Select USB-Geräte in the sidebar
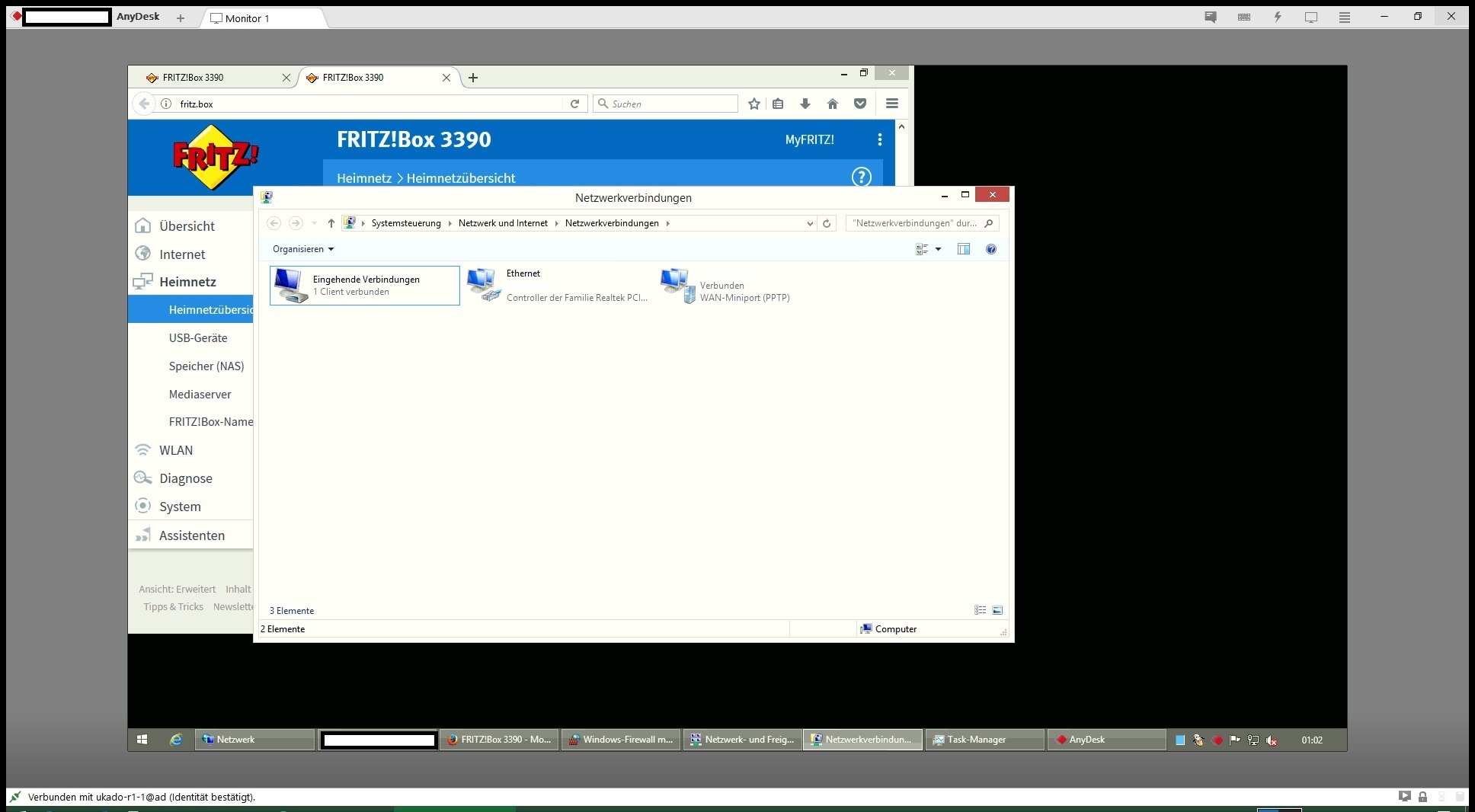The image size is (1475, 812). click(x=198, y=338)
